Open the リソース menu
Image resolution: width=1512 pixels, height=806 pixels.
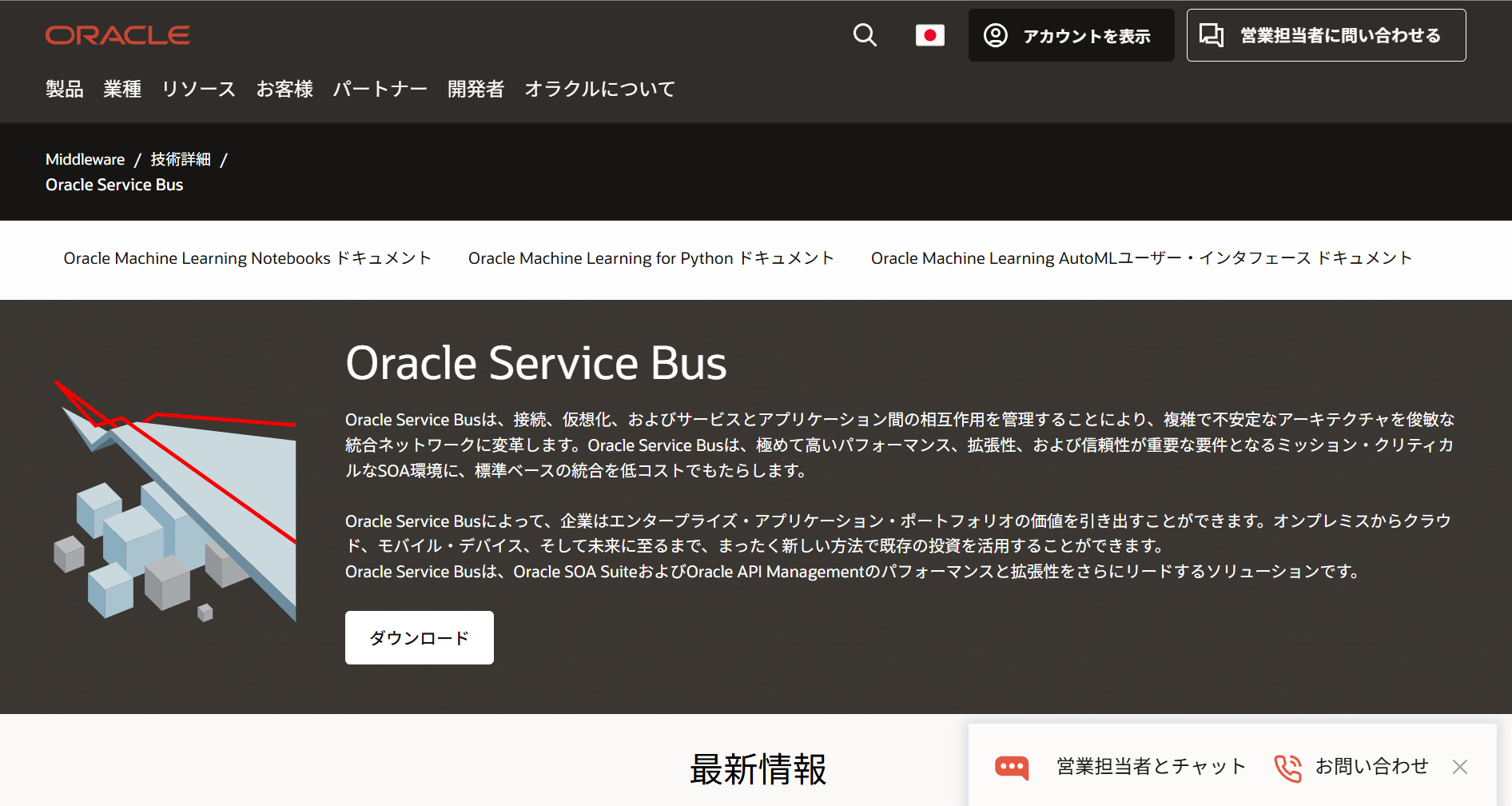tap(197, 89)
